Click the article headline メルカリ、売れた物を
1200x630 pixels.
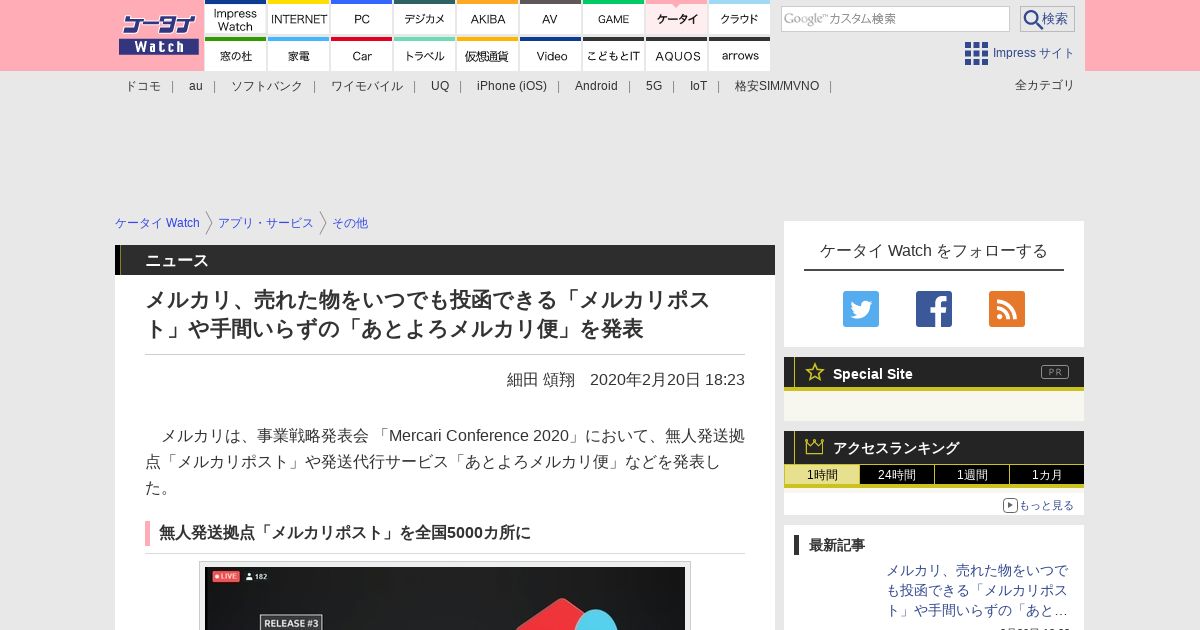428,314
